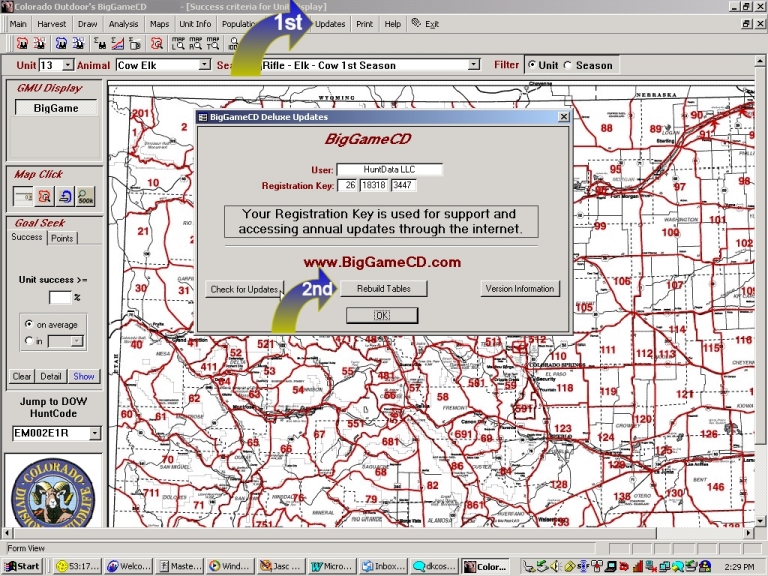Open the Start menu

point(23,566)
